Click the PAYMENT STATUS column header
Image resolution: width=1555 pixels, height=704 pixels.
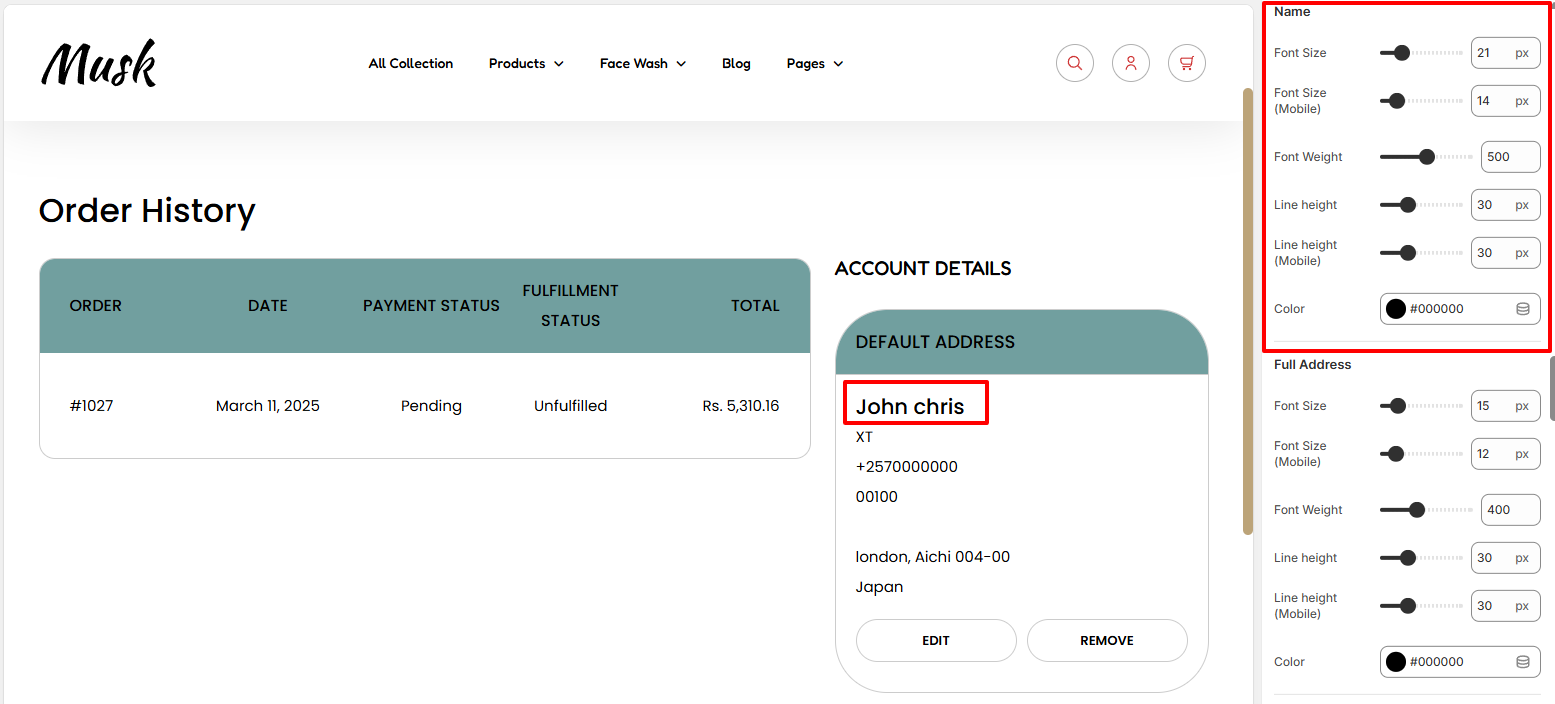coord(431,306)
